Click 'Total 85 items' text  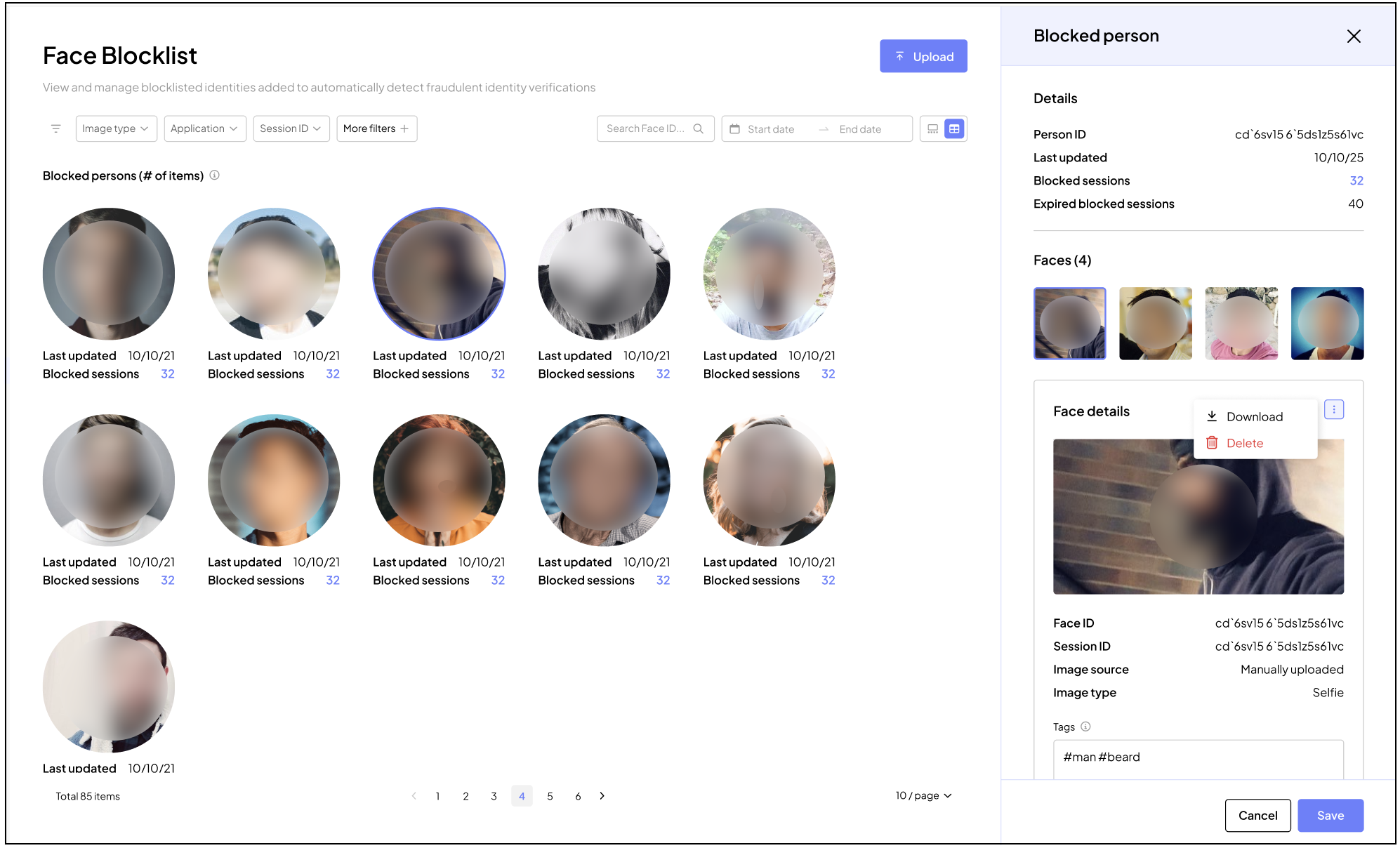[88, 796]
